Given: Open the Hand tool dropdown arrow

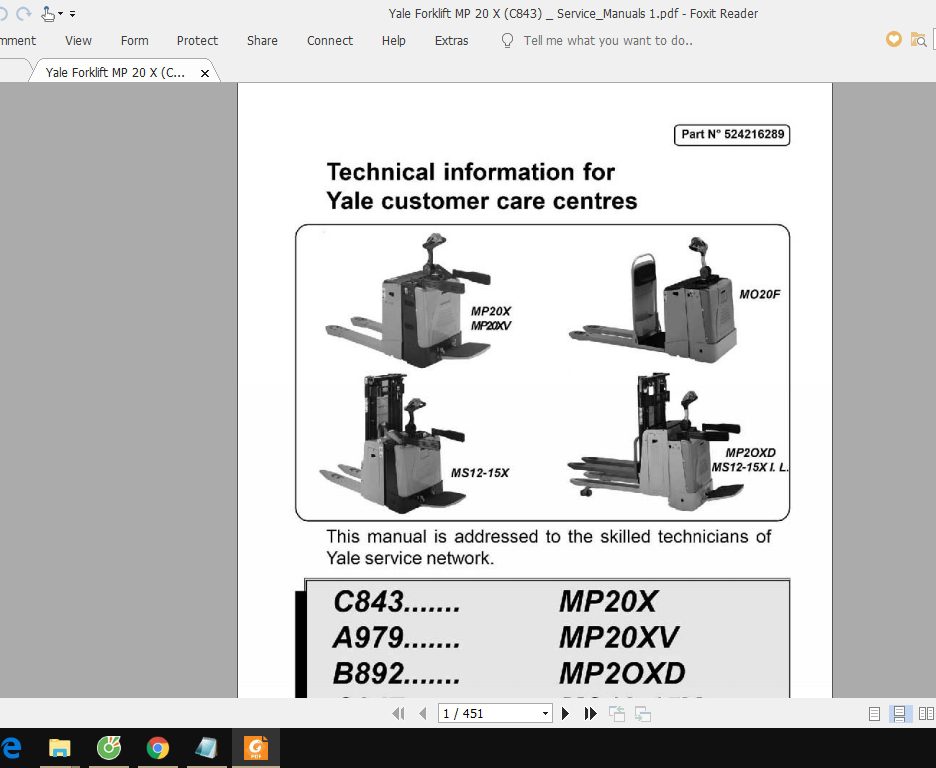Looking at the screenshot, I should pos(60,14).
